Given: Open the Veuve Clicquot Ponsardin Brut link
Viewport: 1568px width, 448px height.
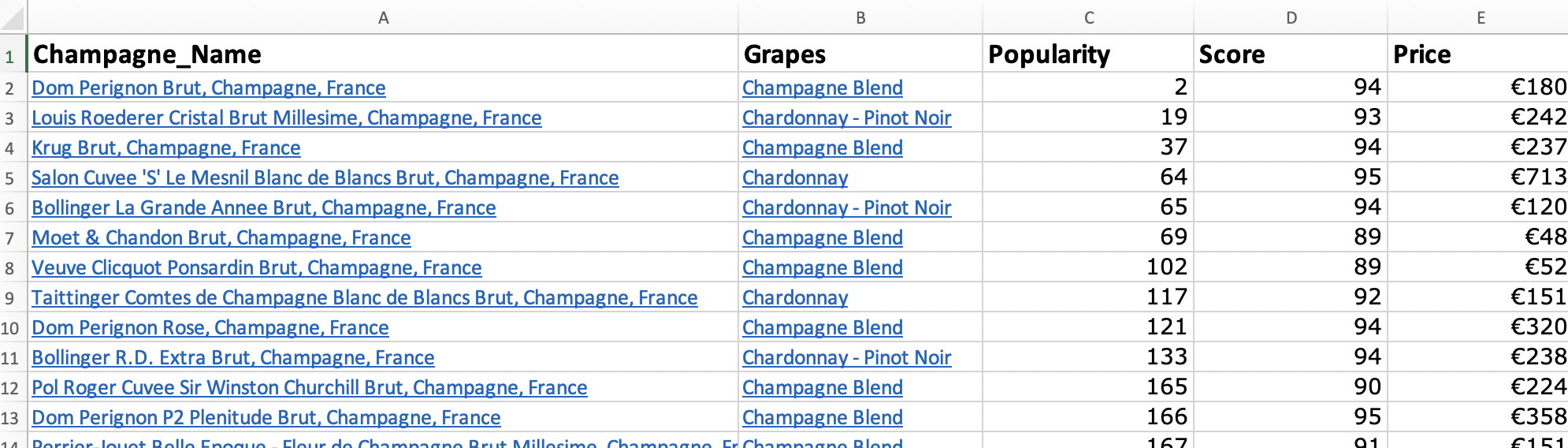Looking at the screenshot, I should [x=256, y=267].
